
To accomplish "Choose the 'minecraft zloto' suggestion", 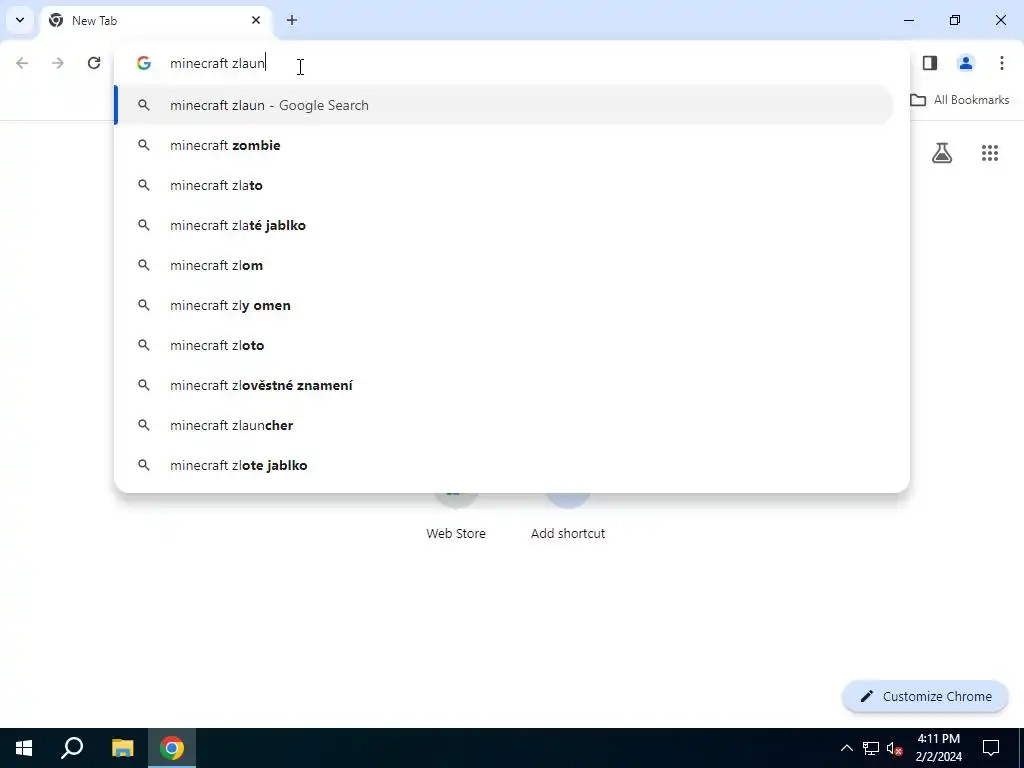I will click(504, 345).
